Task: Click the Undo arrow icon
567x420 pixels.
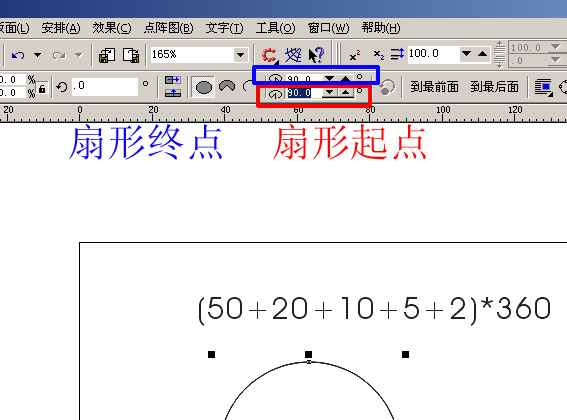Action: click(18, 55)
